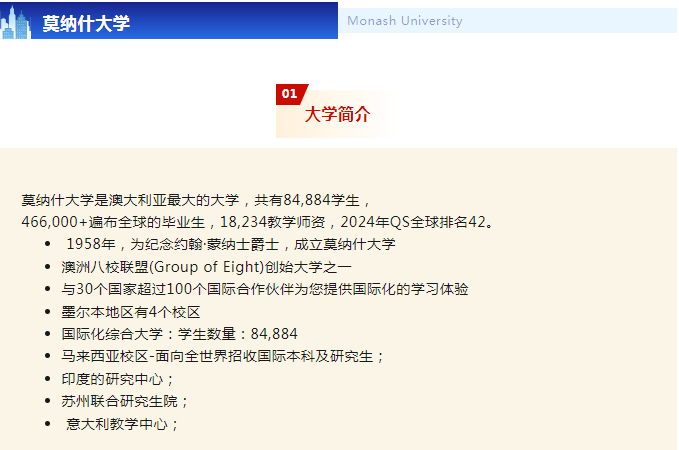This screenshot has width=679, height=450.
Task: Click the 马来西亚校区 bullet item
Action: 222,356
